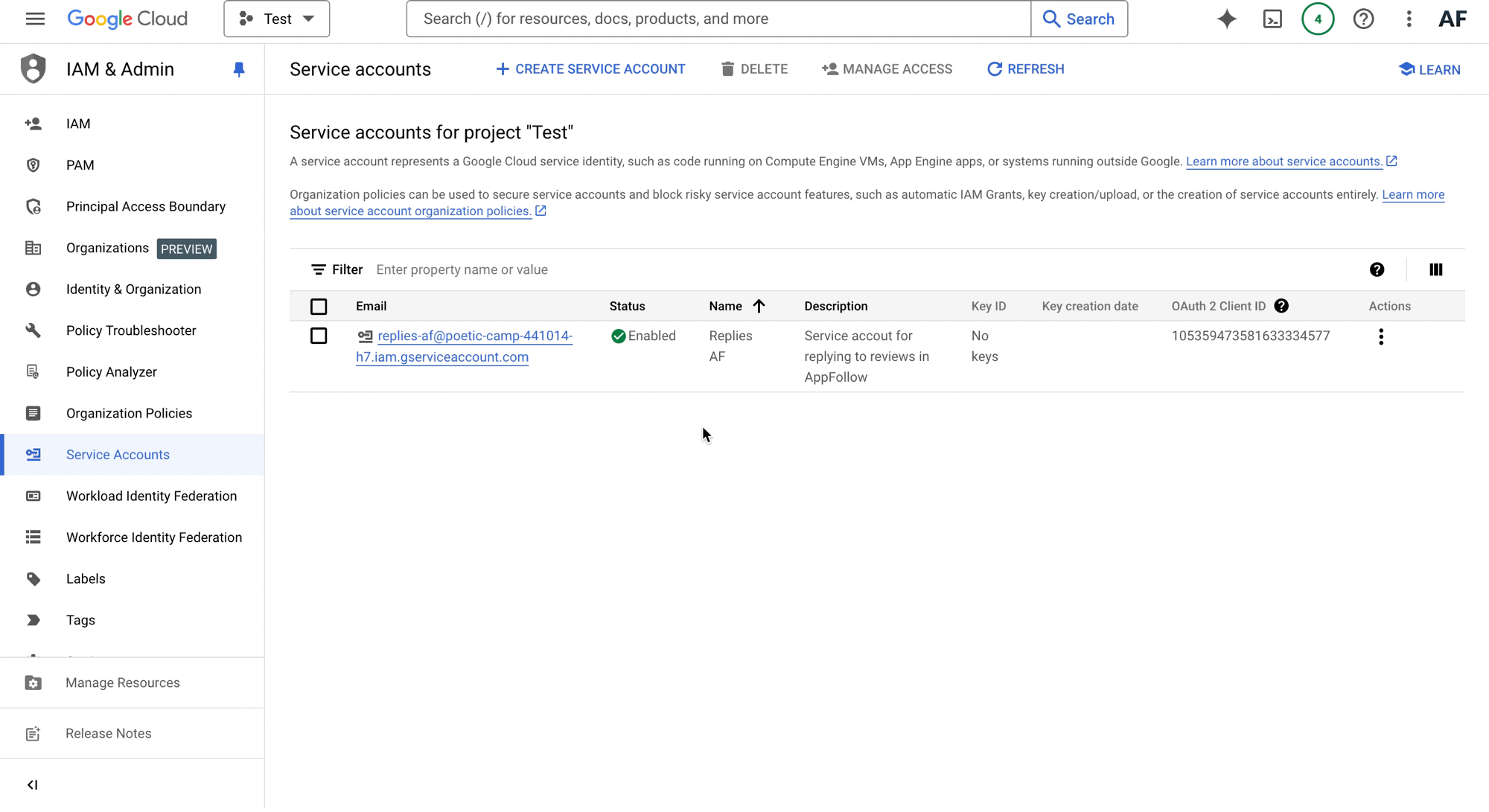Sort by the Status column header

(627, 306)
